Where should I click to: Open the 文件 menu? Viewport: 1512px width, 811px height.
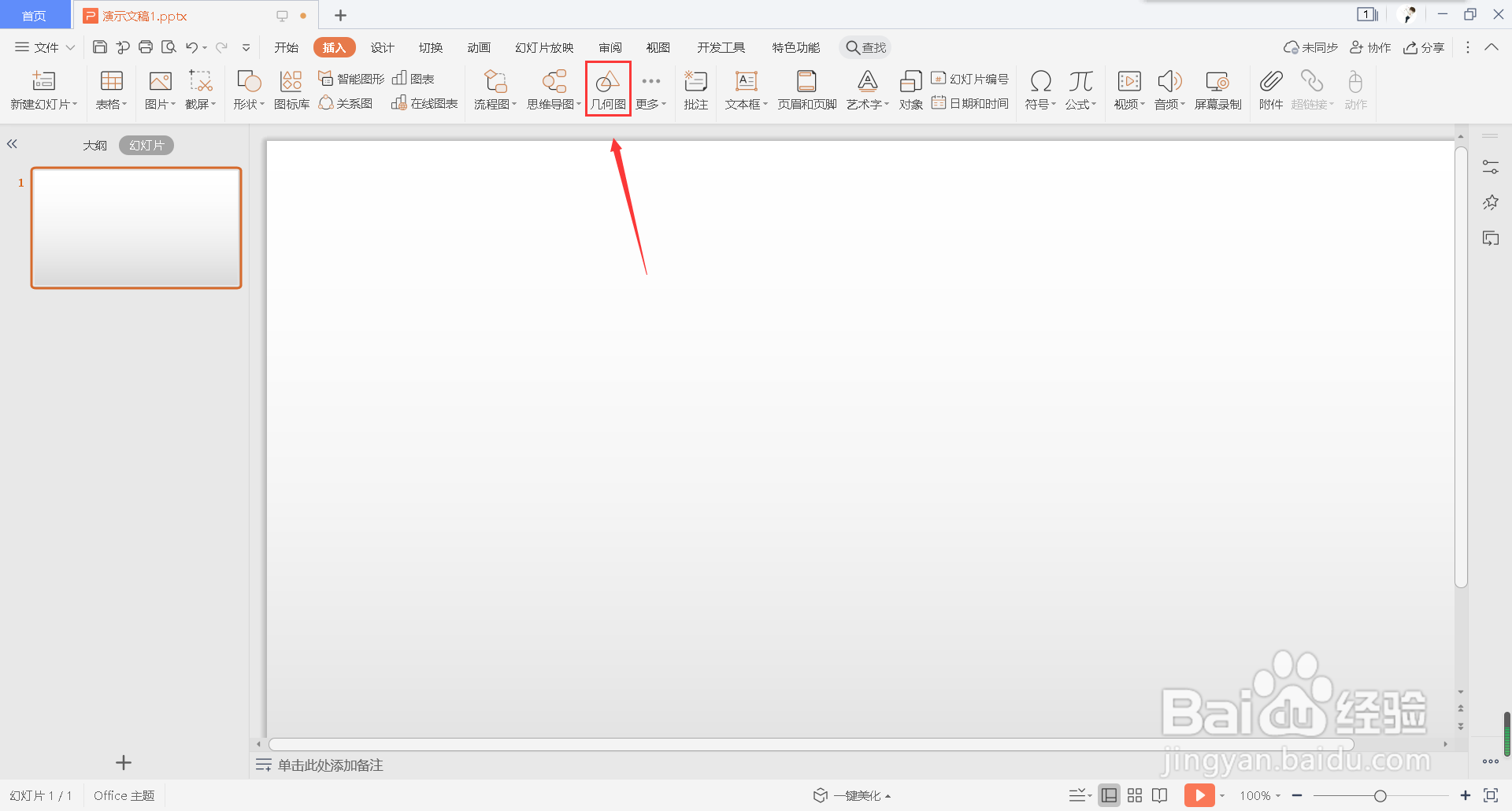45,47
